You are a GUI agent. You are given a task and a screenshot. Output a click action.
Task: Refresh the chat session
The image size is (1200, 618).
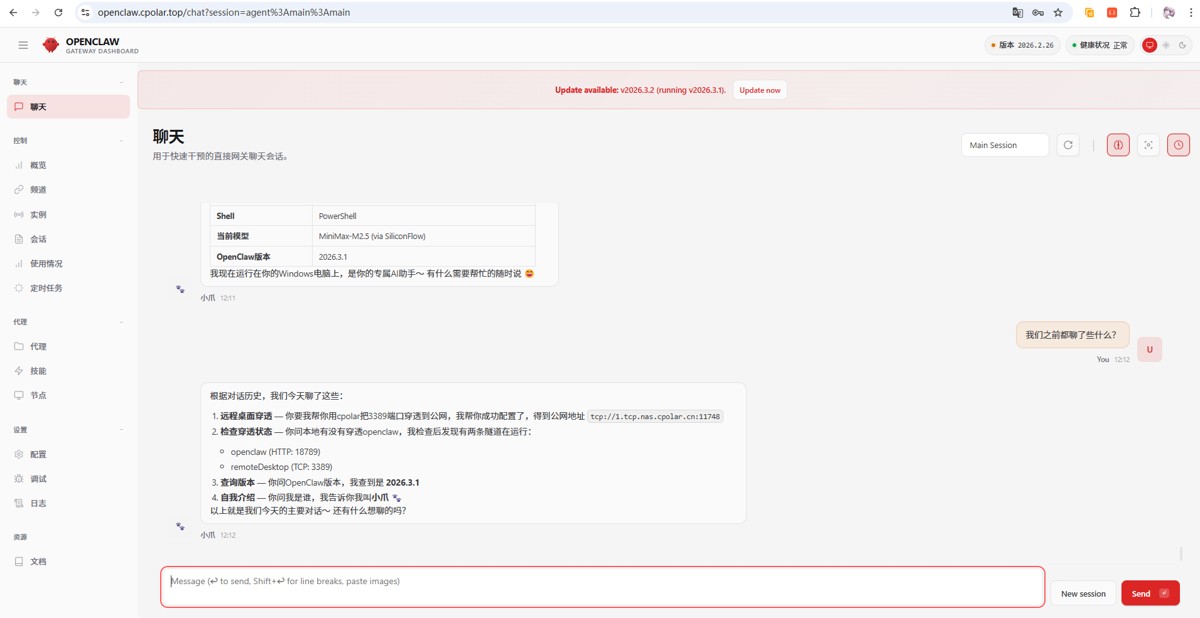click(1068, 145)
